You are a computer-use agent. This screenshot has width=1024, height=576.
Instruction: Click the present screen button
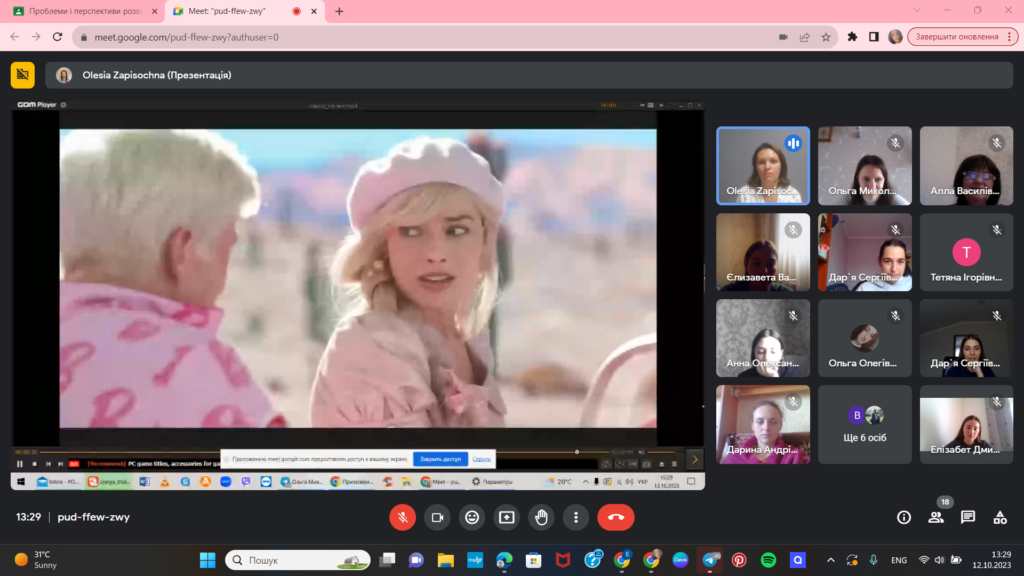pyautogui.click(x=506, y=517)
